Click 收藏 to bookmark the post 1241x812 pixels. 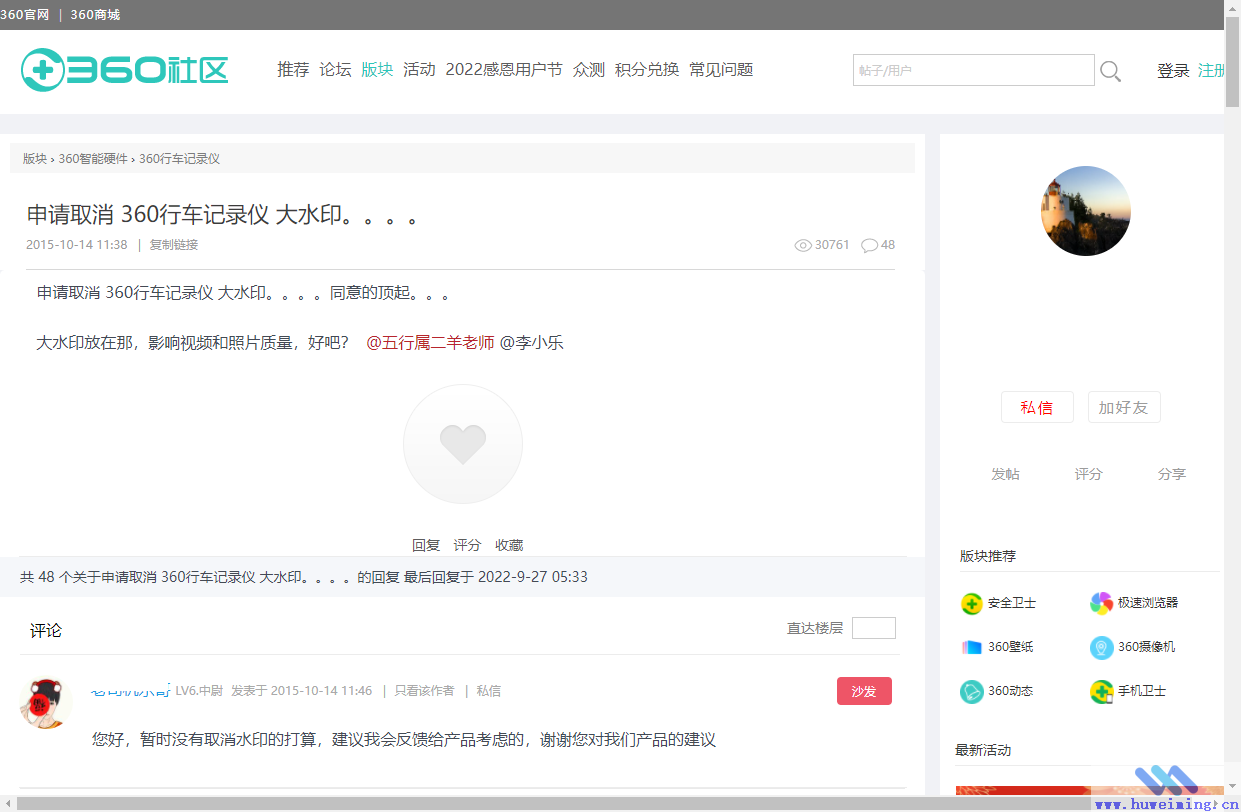509,545
